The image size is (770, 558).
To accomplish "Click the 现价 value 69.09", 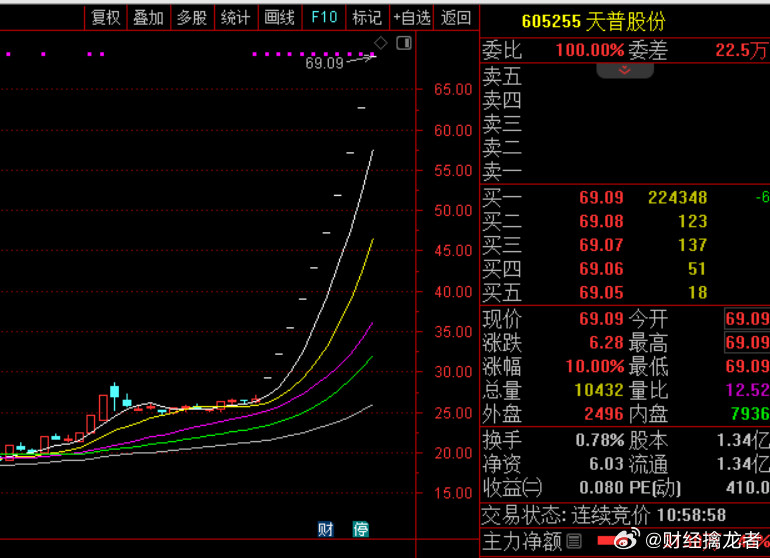I will [x=601, y=319].
